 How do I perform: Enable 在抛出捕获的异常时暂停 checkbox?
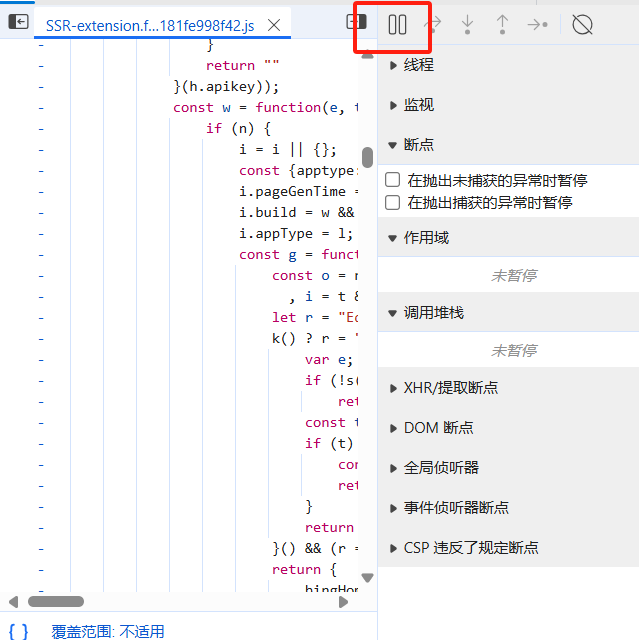point(394,202)
